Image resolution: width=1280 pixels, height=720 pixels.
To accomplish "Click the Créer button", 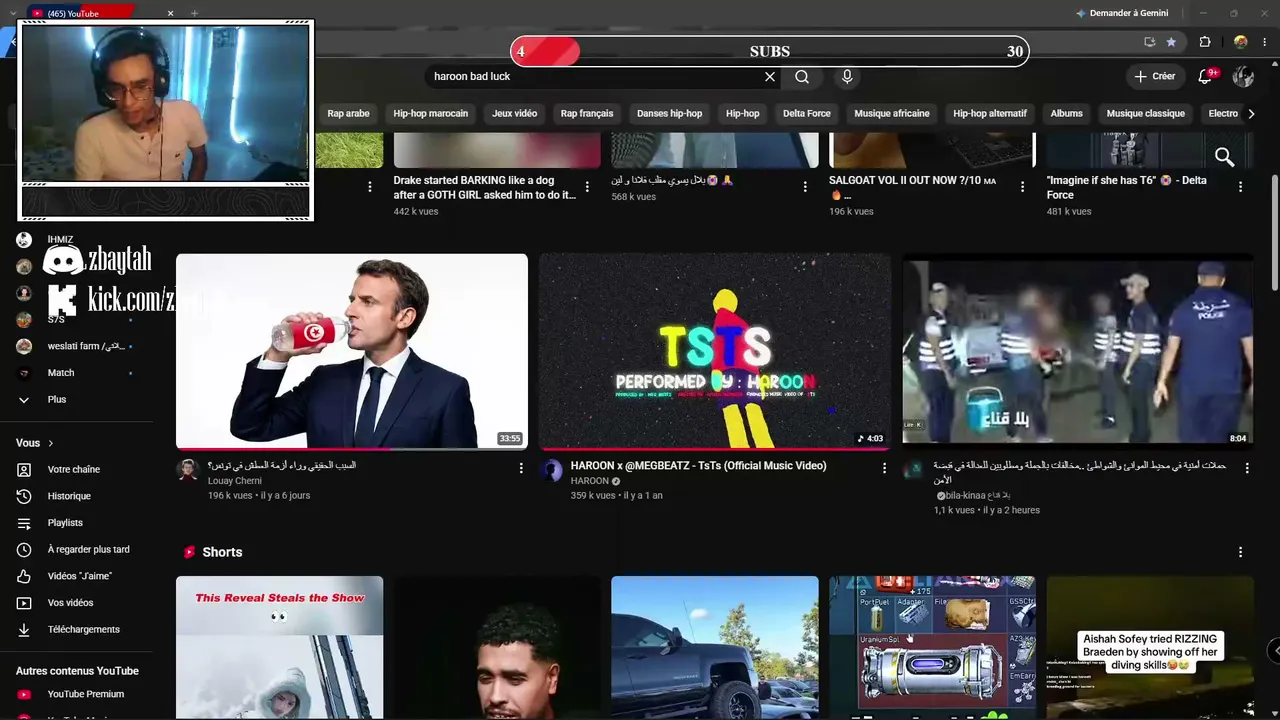I will [1155, 77].
